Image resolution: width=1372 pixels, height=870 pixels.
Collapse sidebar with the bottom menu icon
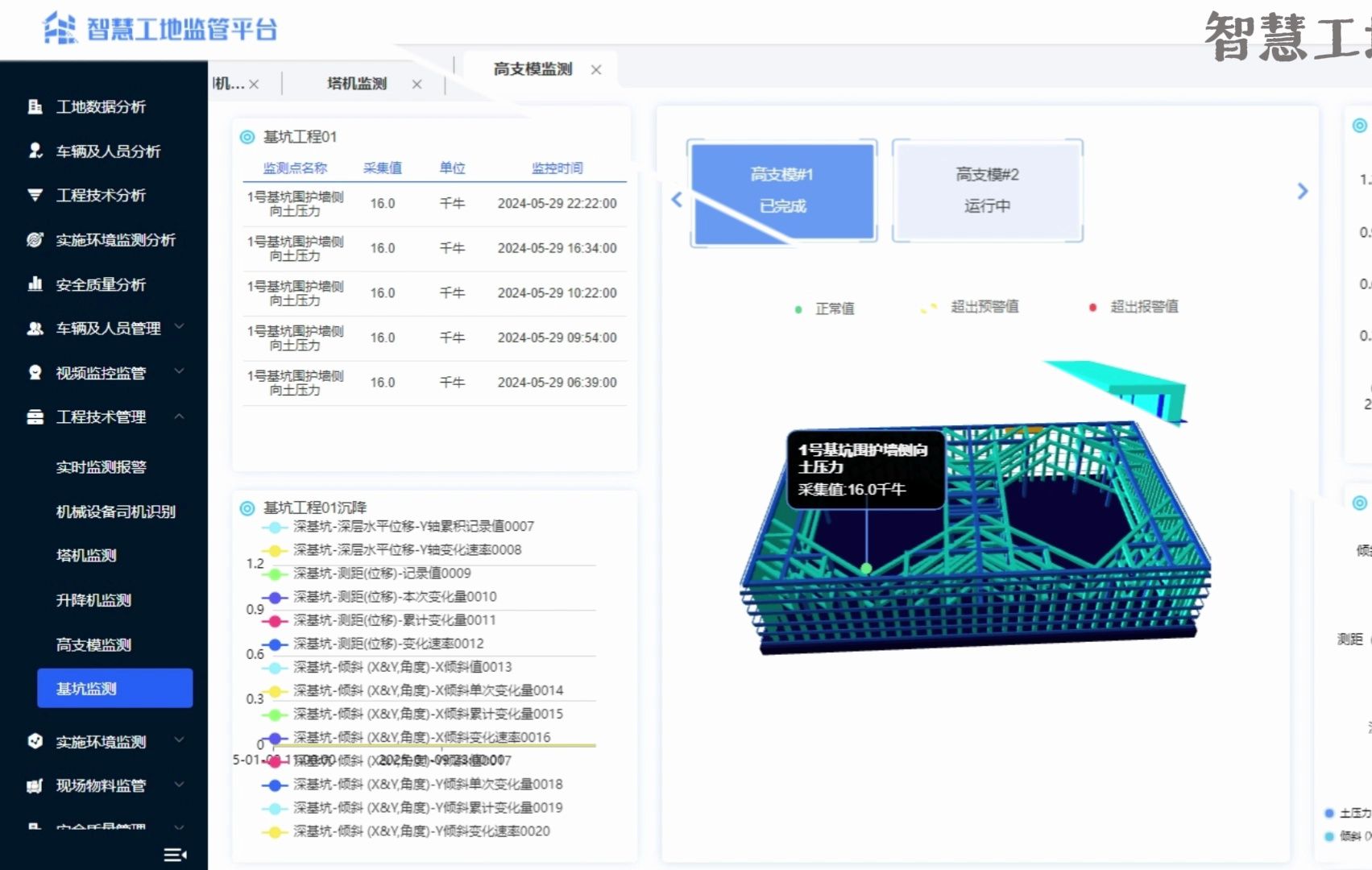175,855
